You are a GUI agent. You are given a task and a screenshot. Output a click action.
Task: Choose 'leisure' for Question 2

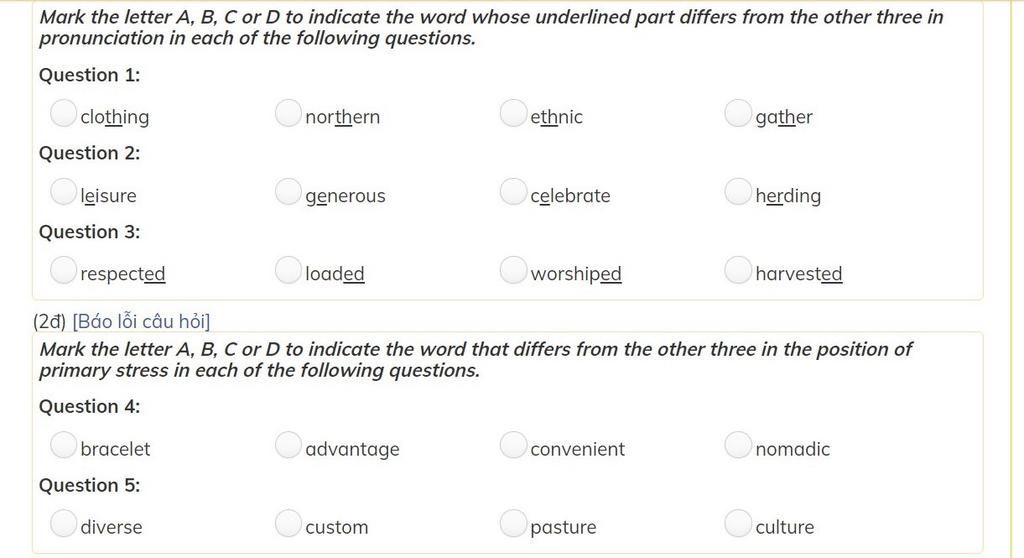[x=63, y=191]
